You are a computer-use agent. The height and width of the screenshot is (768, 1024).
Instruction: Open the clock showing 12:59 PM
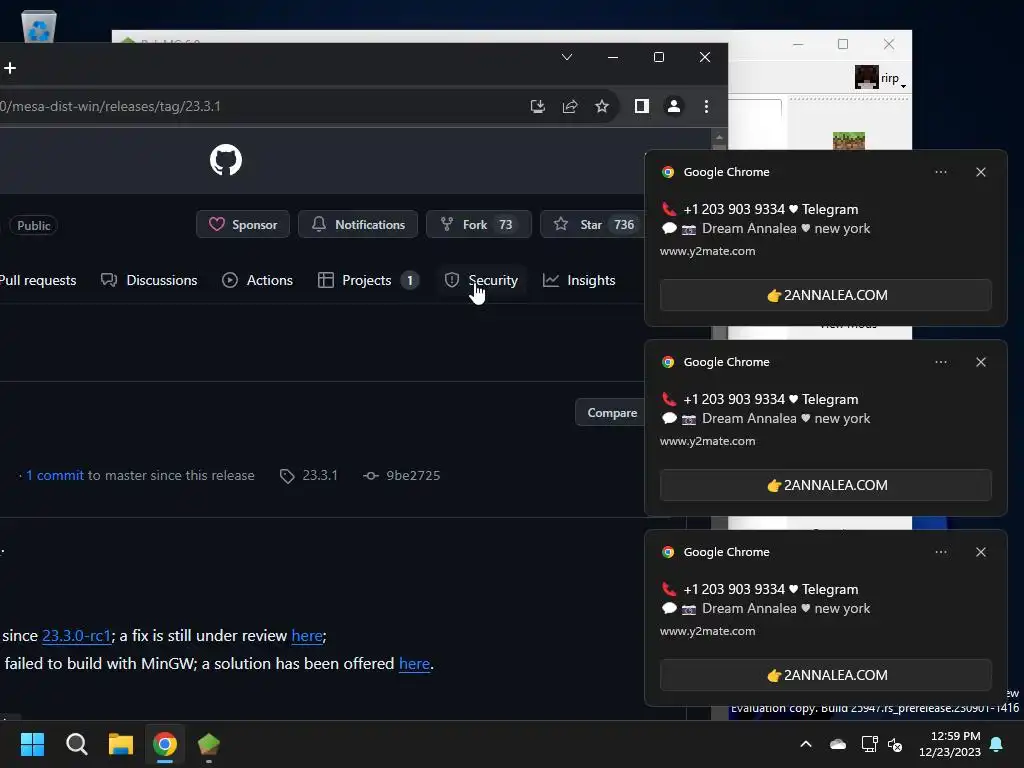[x=950, y=744]
